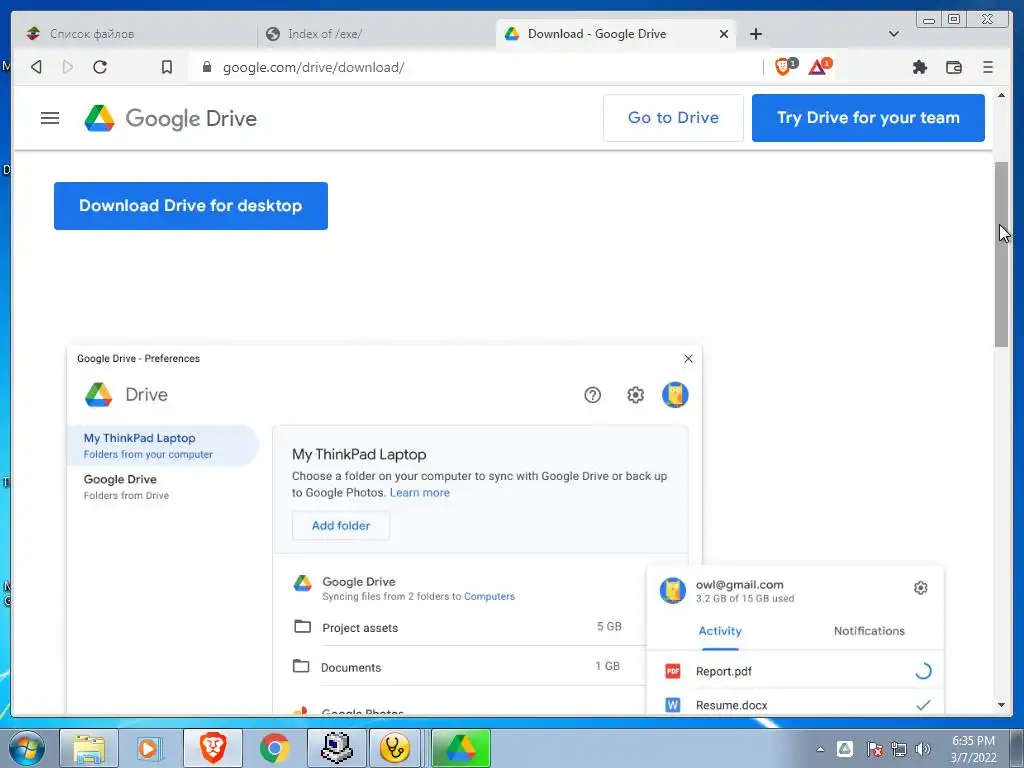Click the volume speaker tray icon
The height and width of the screenshot is (768, 1024).
pos(923,749)
